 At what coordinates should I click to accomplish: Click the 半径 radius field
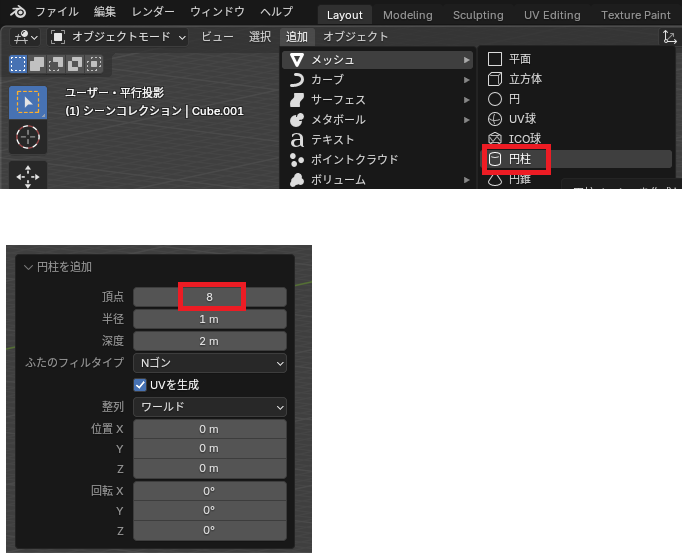point(210,319)
